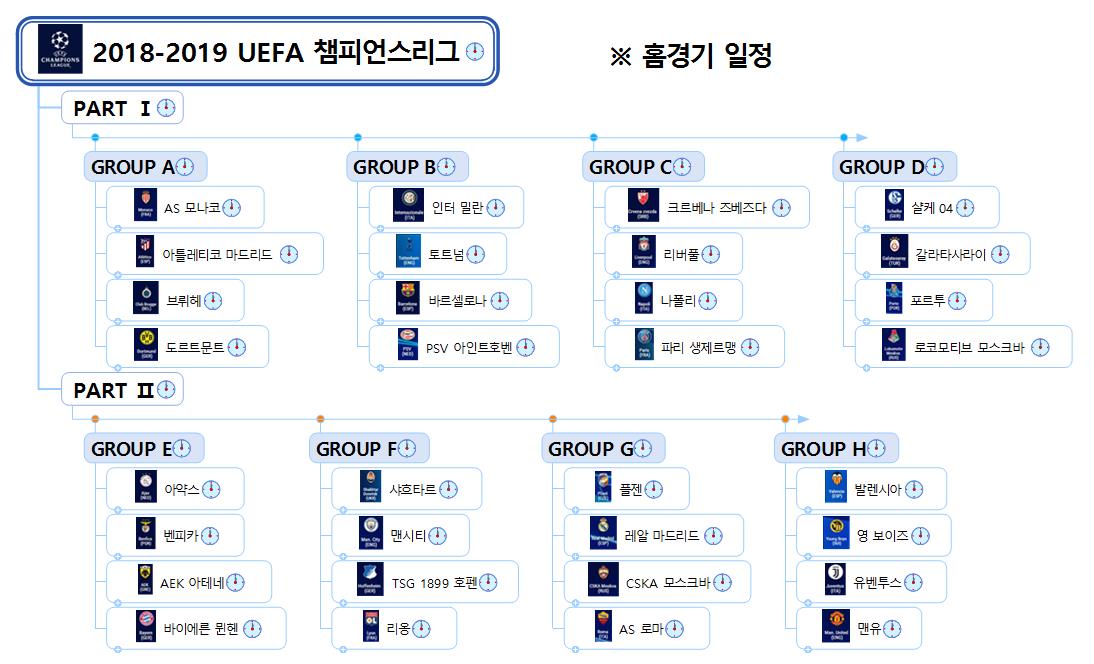
Task: Click the clock icon next to PART Ⅰ
Action: click(165, 109)
